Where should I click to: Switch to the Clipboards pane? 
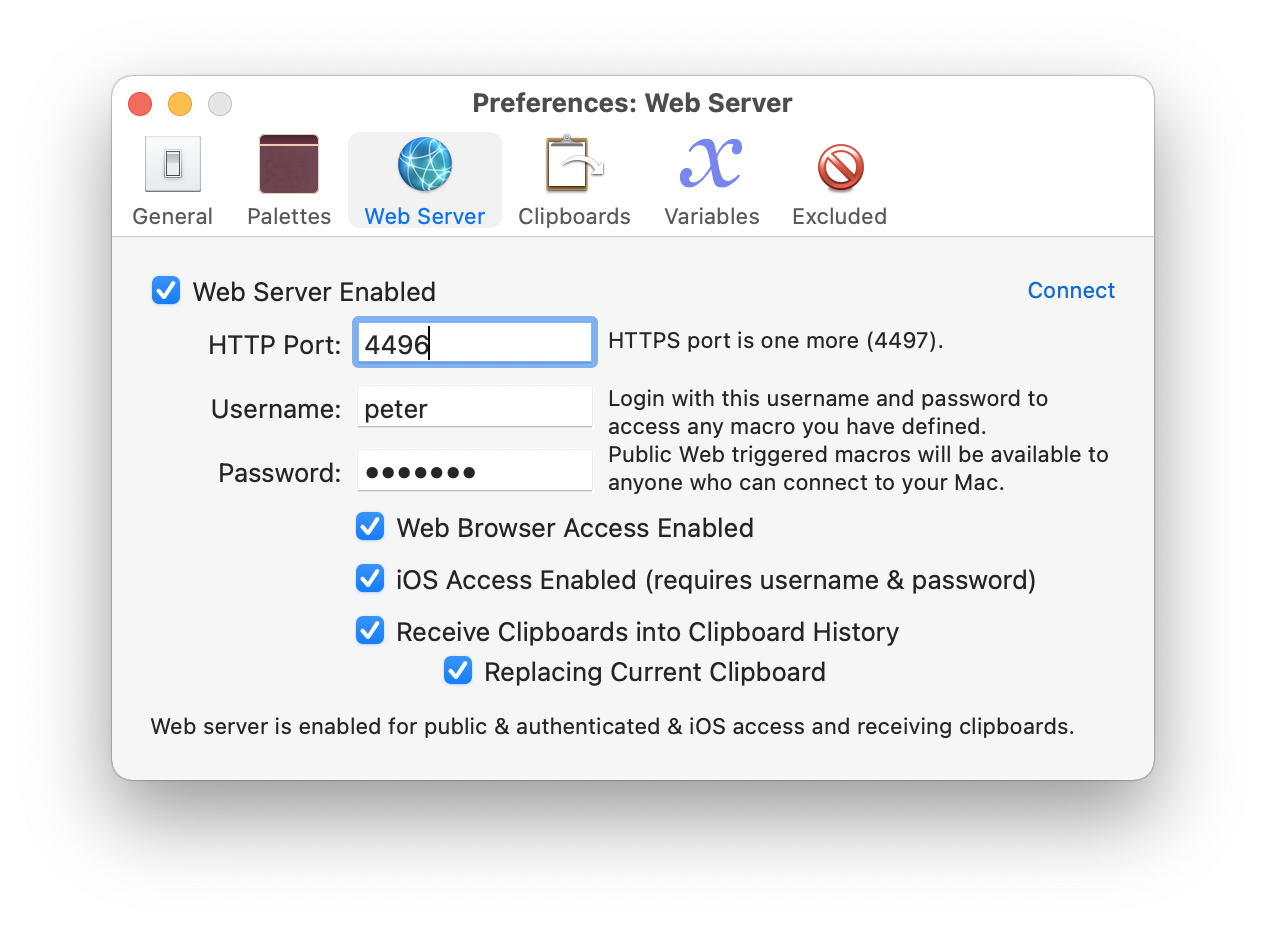573,180
